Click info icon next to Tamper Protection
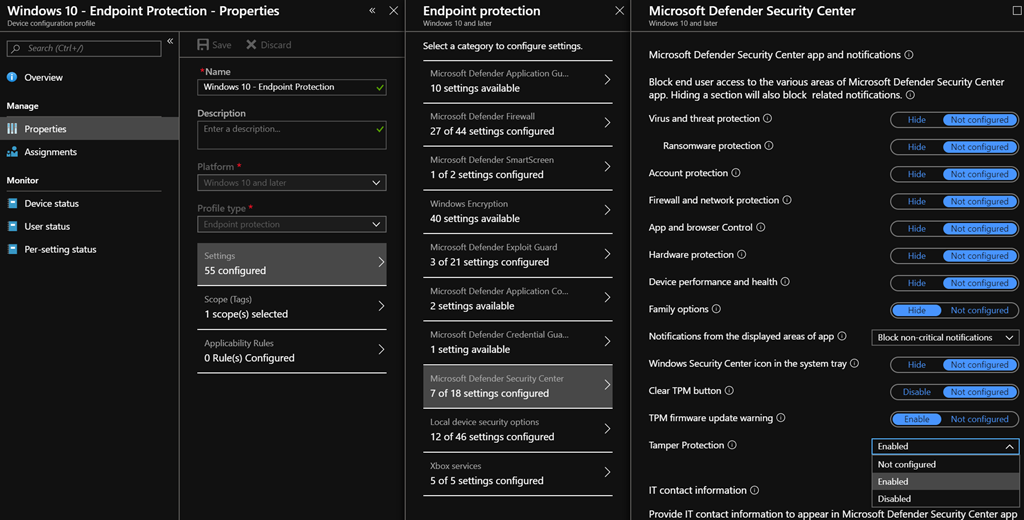This screenshot has width=1024, height=520. click(732, 446)
